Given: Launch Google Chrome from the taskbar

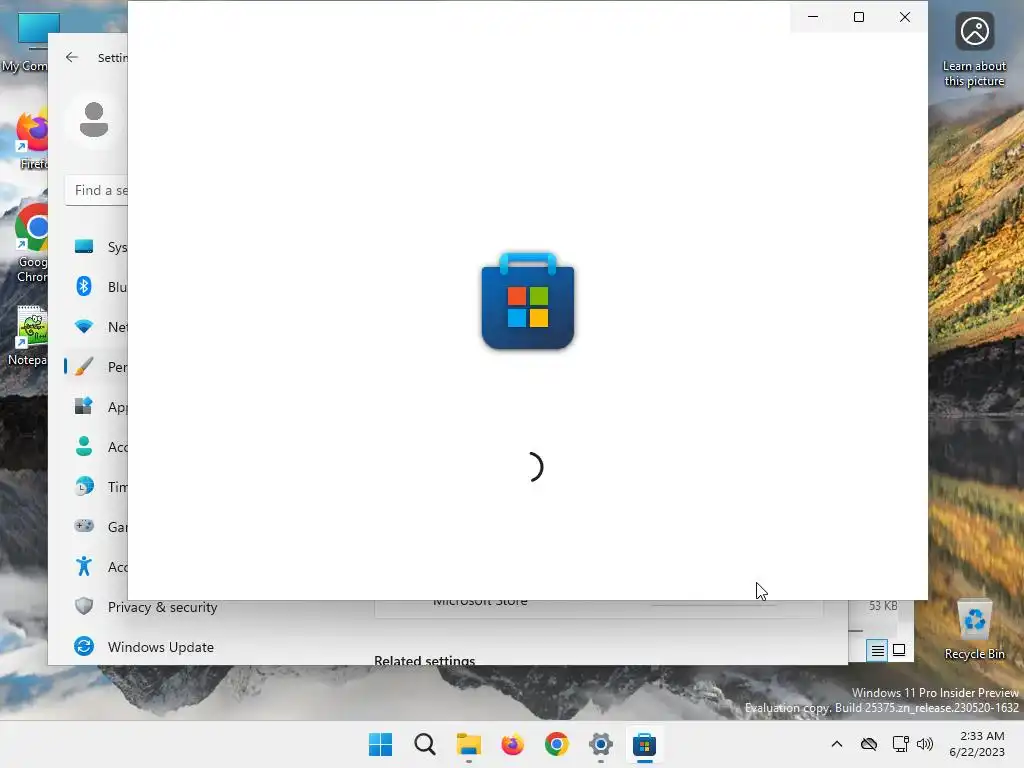Looking at the screenshot, I should [x=556, y=744].
